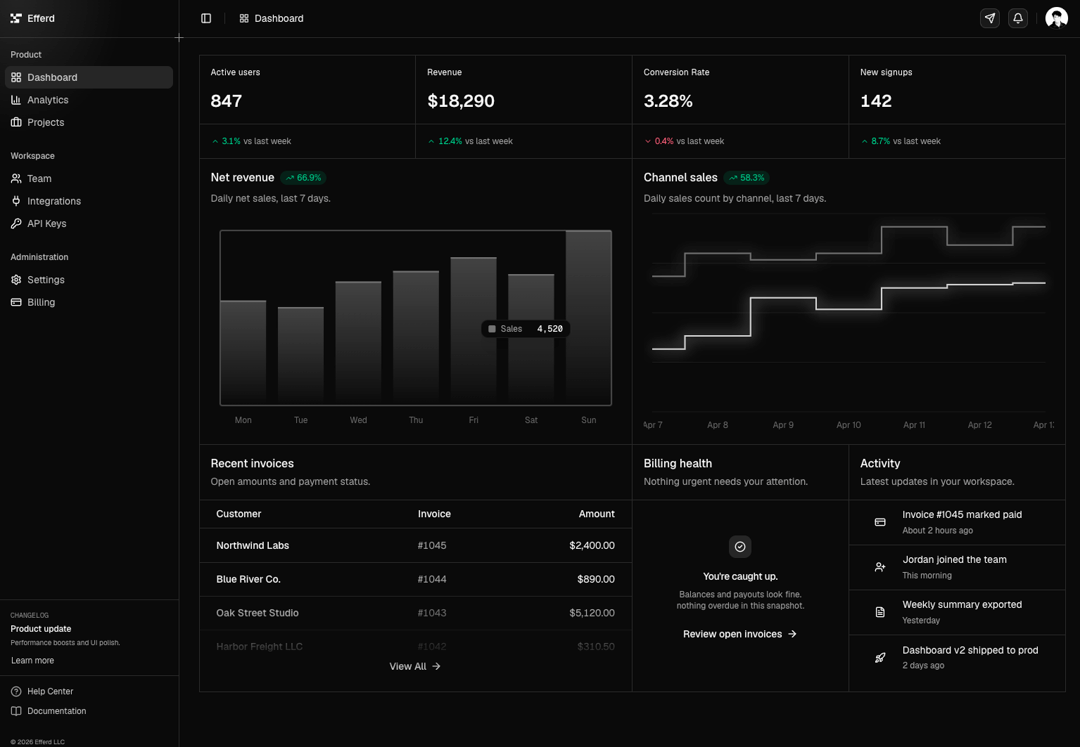Click the paper plane send icon

pyautogui.click(x=990, y=19)
